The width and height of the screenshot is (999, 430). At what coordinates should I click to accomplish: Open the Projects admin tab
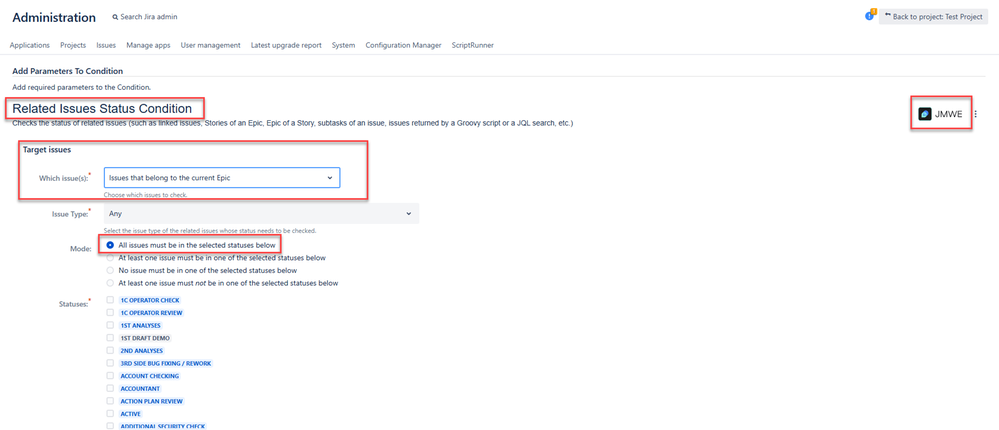pos(73,45)
